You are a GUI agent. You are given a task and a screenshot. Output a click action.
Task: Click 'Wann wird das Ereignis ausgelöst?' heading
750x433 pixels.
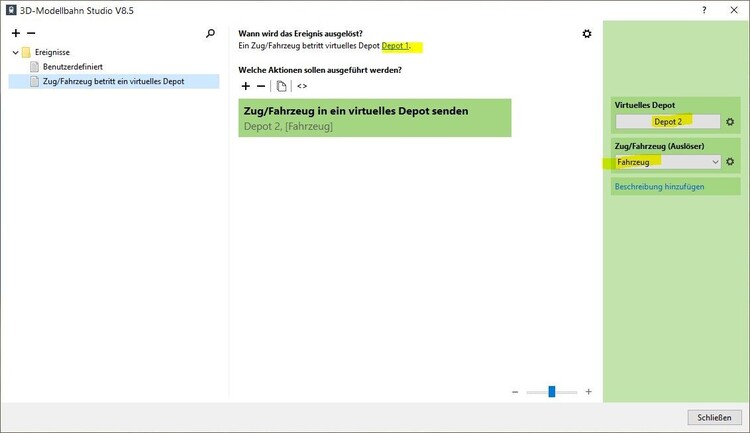(300, 33)
